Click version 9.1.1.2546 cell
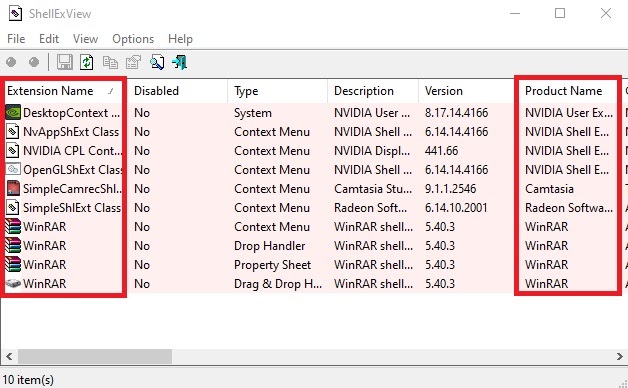The image size is (628, 388). pos(451,189)
